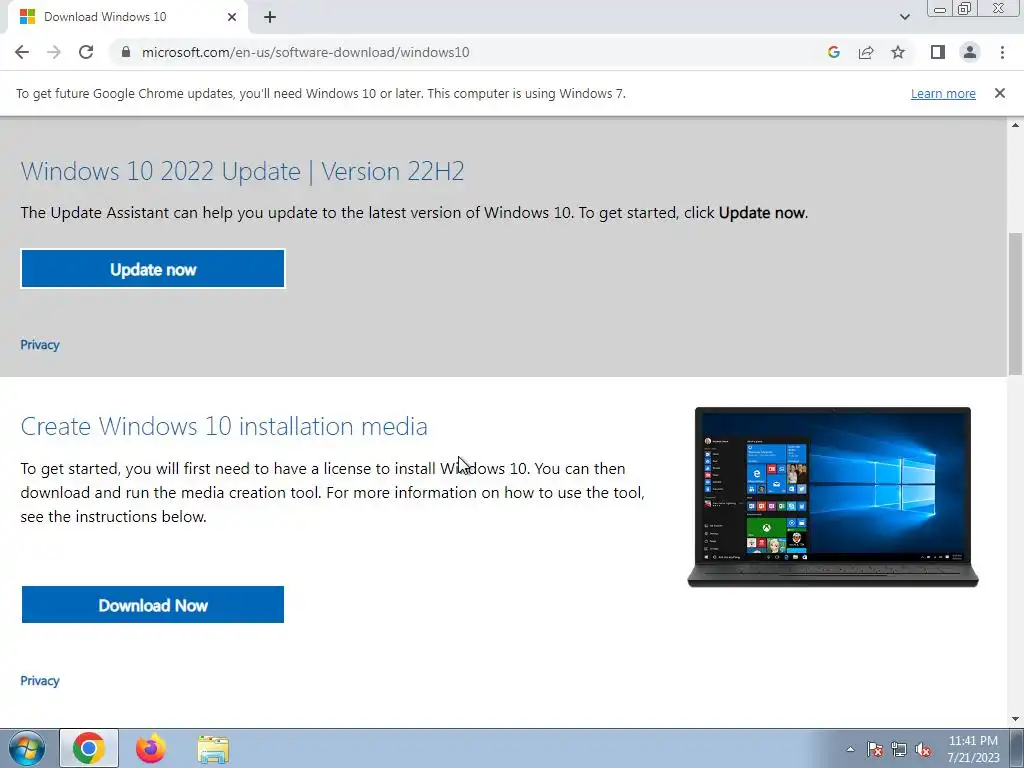Go back to the previous page
The height and width of the screenshot is (768, 1024).
[x=22, y=52]
